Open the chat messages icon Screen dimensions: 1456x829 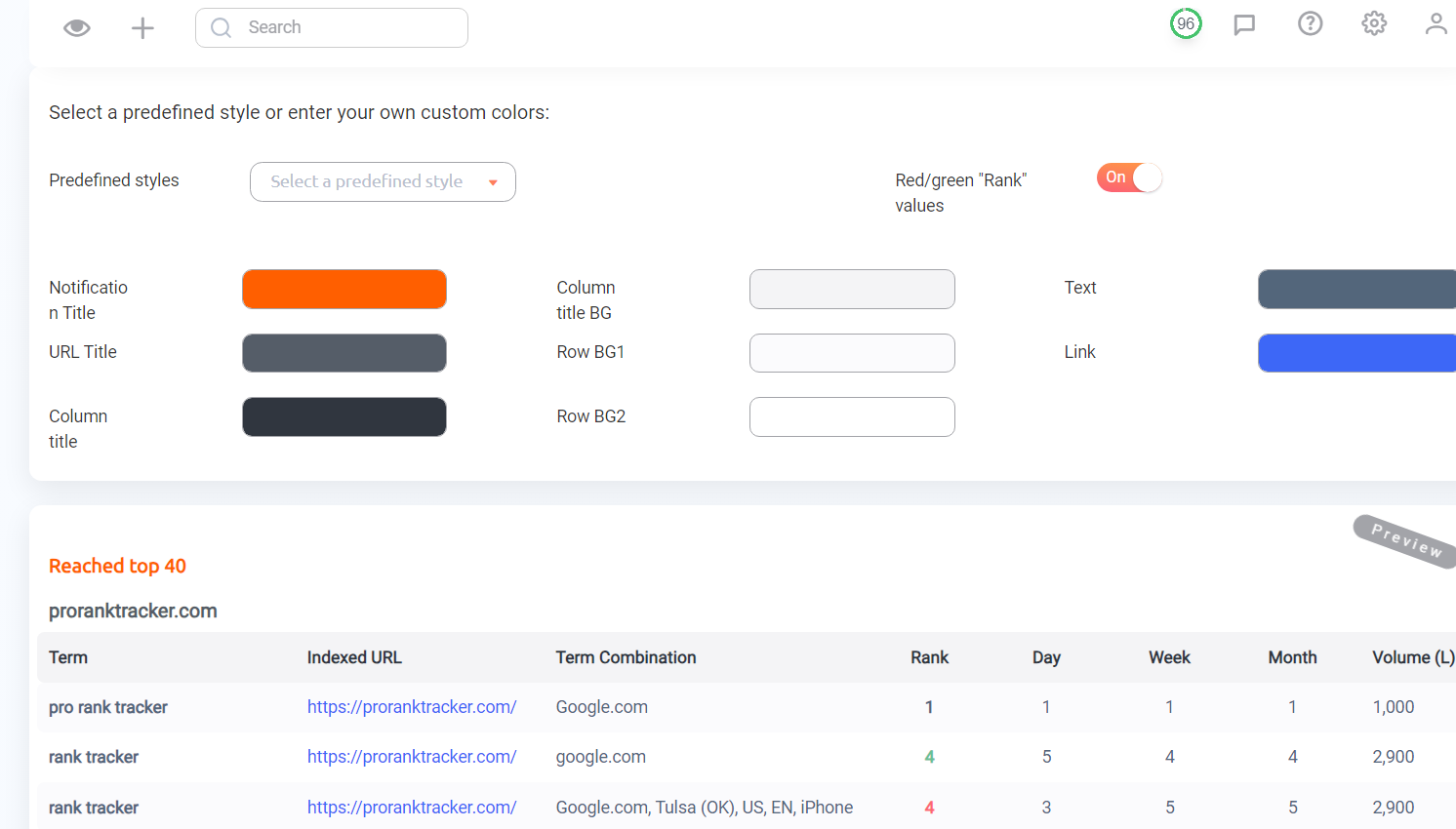click(1244, 24)
